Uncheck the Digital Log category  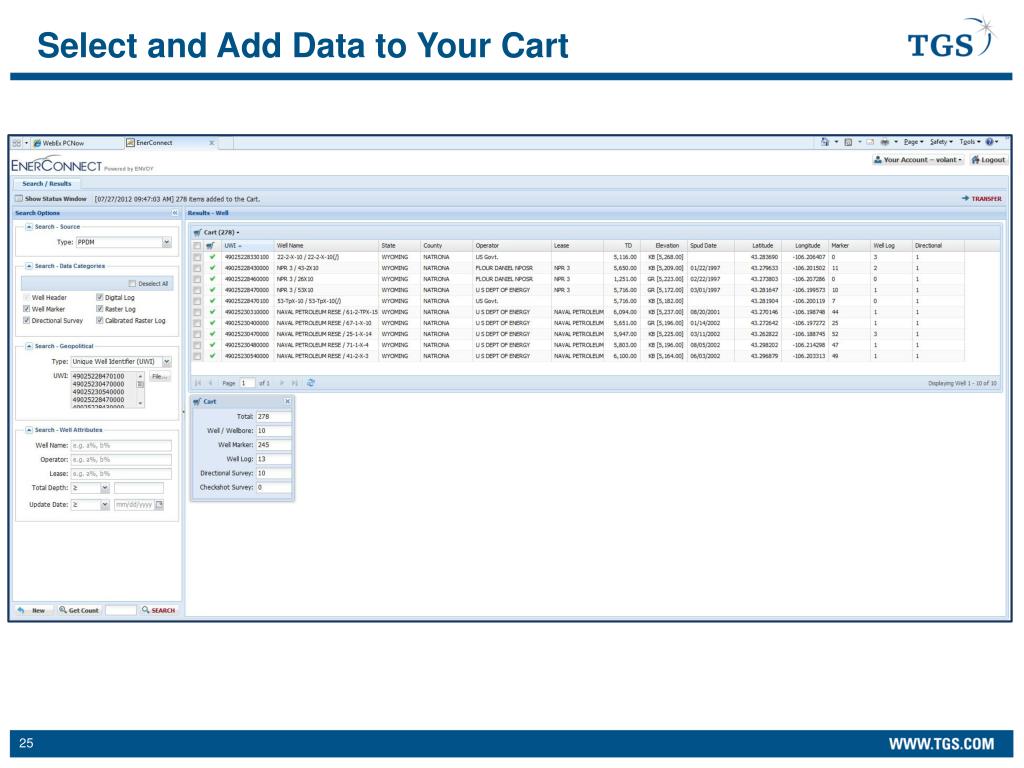[x=100, y=297]
